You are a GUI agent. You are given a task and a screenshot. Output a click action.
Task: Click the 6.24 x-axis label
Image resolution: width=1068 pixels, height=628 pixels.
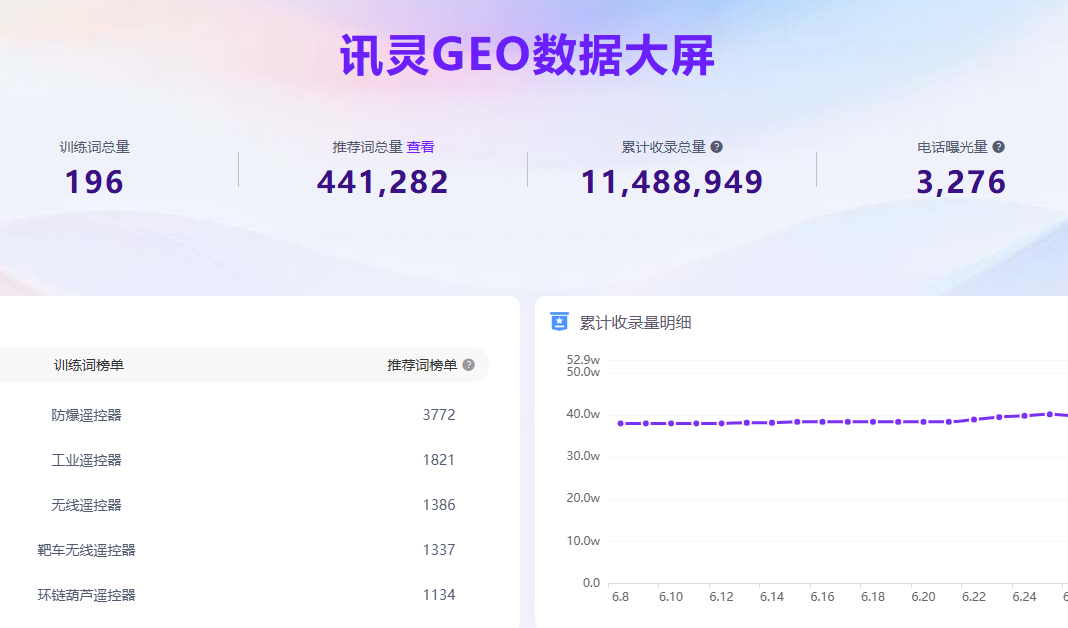1024,597
